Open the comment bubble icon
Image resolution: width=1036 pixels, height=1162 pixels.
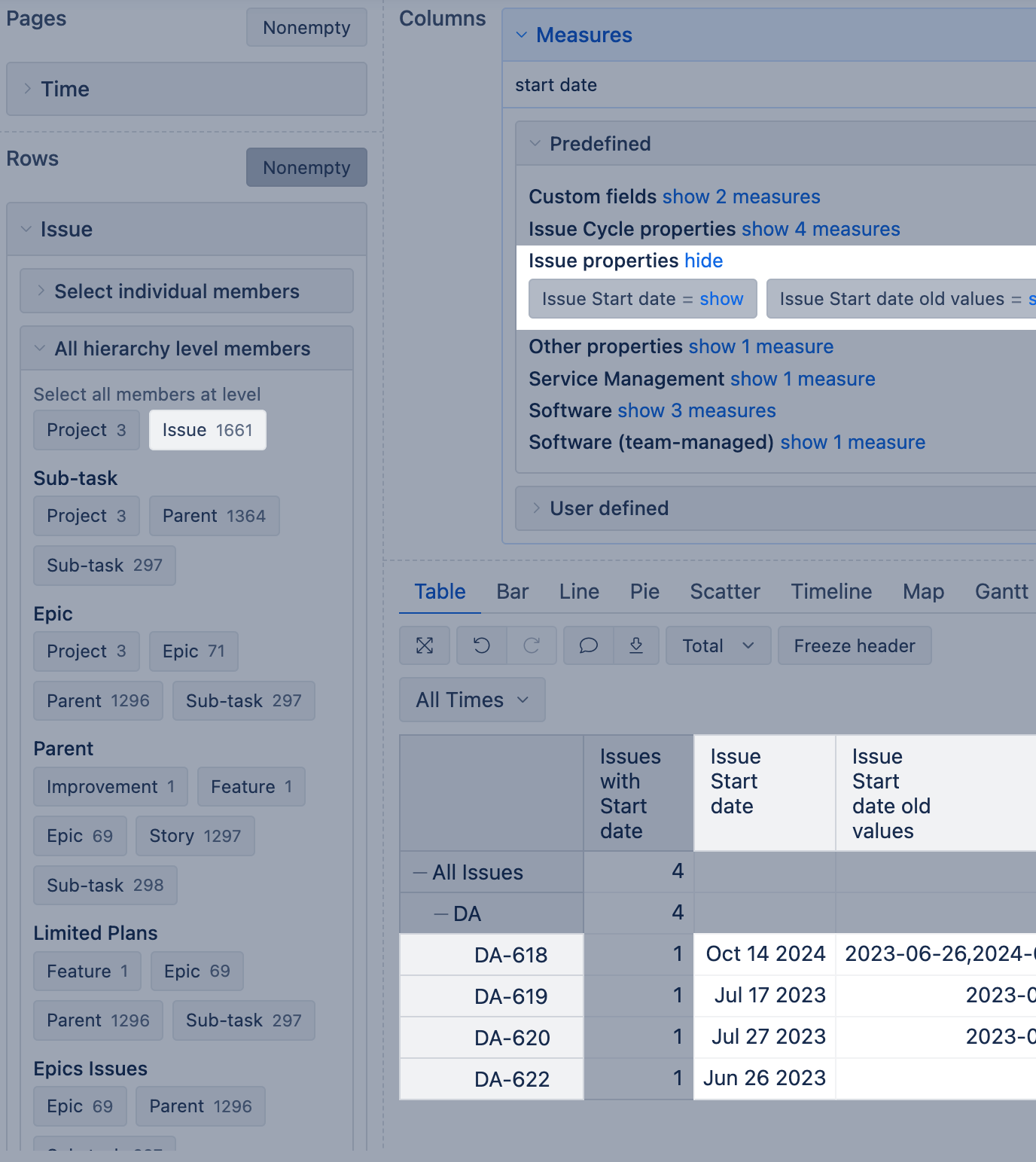click(589, 645)
